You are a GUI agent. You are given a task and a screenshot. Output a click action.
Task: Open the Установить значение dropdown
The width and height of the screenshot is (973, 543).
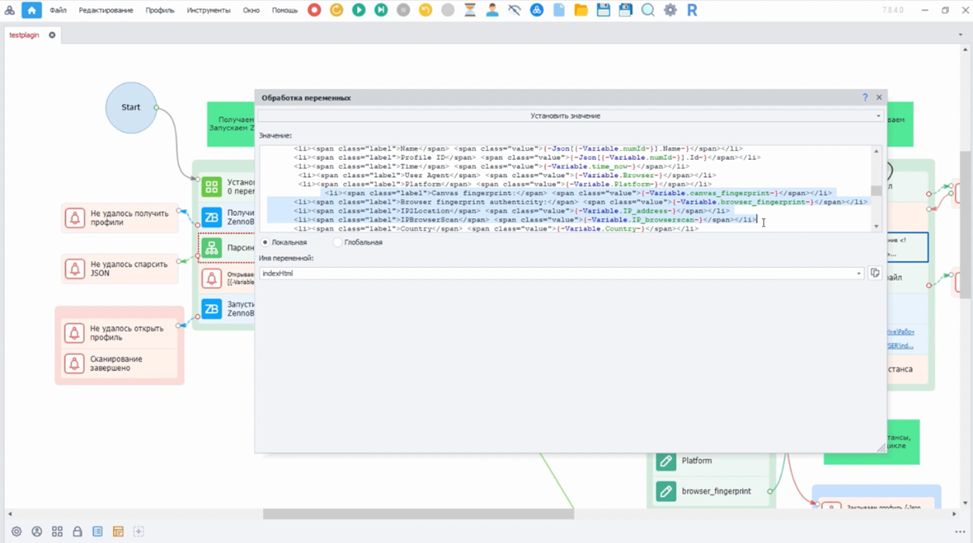coord(570,115)
